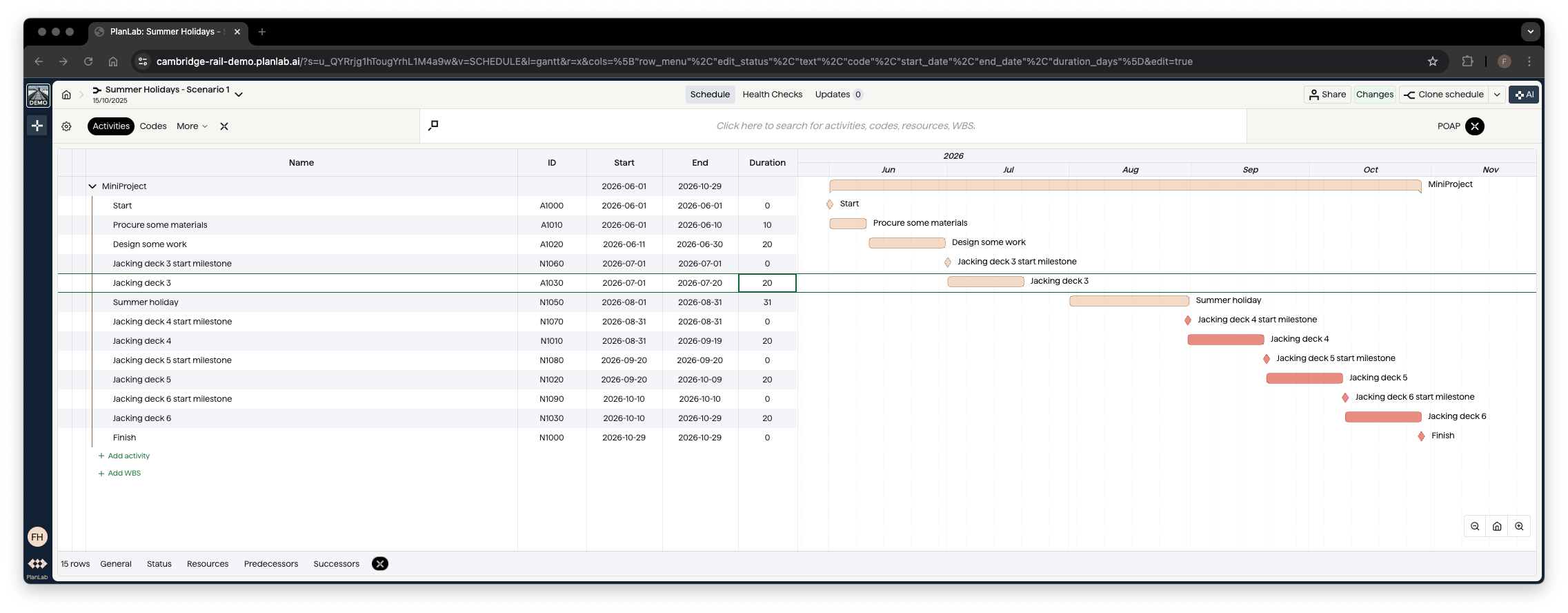
Task: Click the Share button
Action: (x=1327, y=95)
